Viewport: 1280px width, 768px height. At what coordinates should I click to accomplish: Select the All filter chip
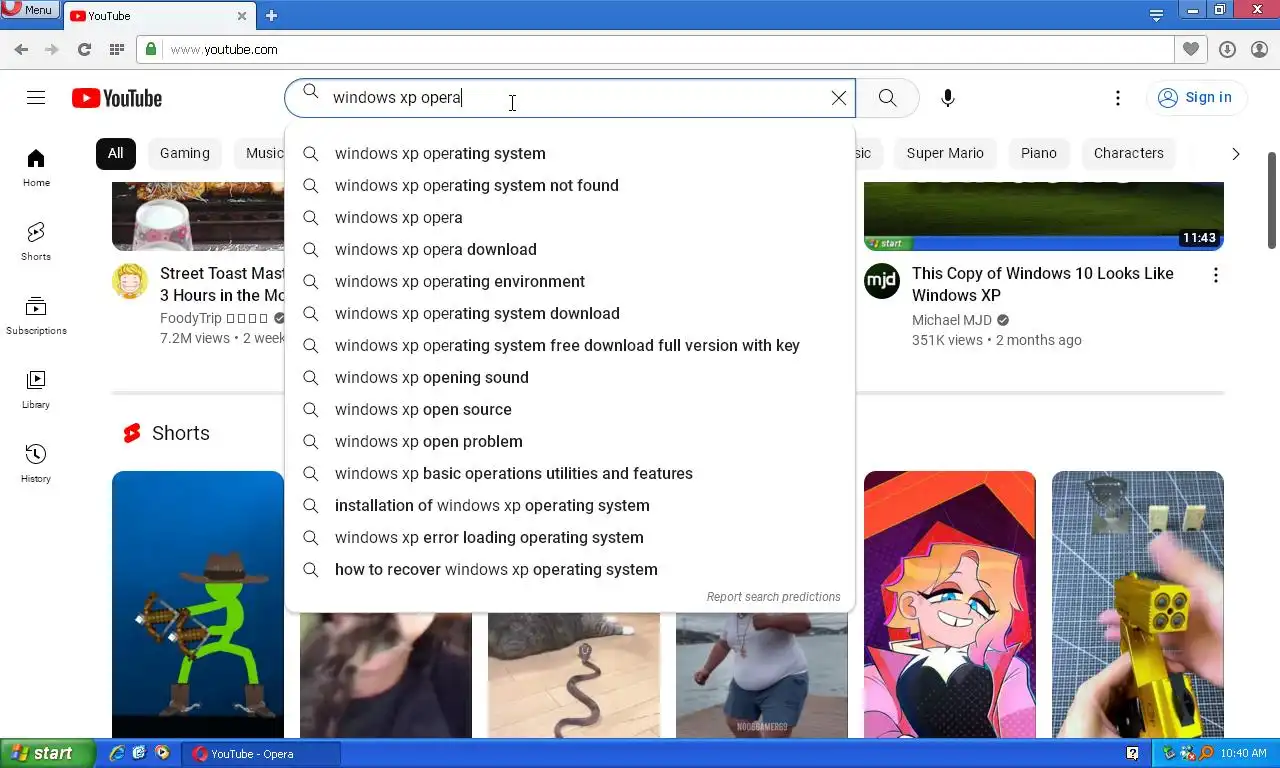tap(116, 153)
